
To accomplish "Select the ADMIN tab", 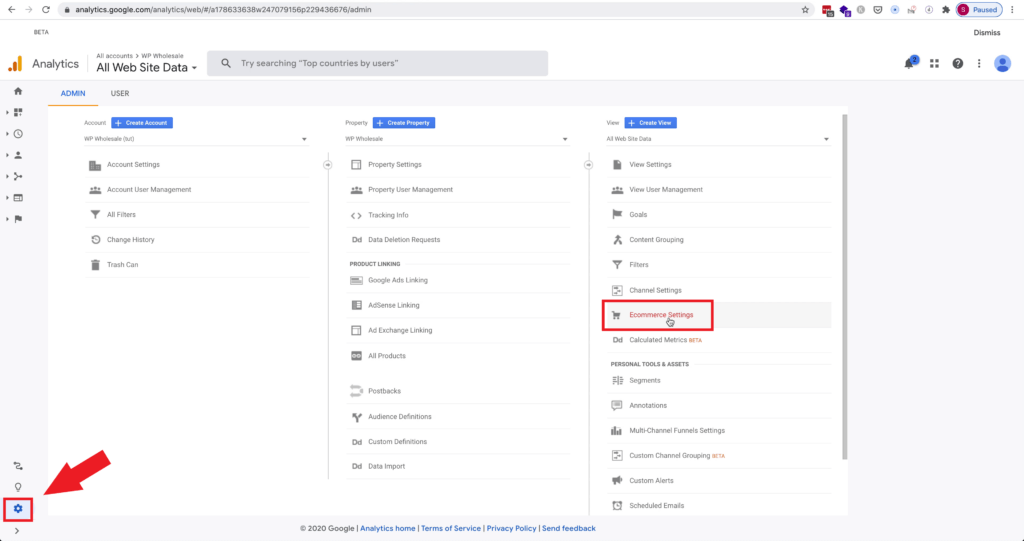I will 73,94.
